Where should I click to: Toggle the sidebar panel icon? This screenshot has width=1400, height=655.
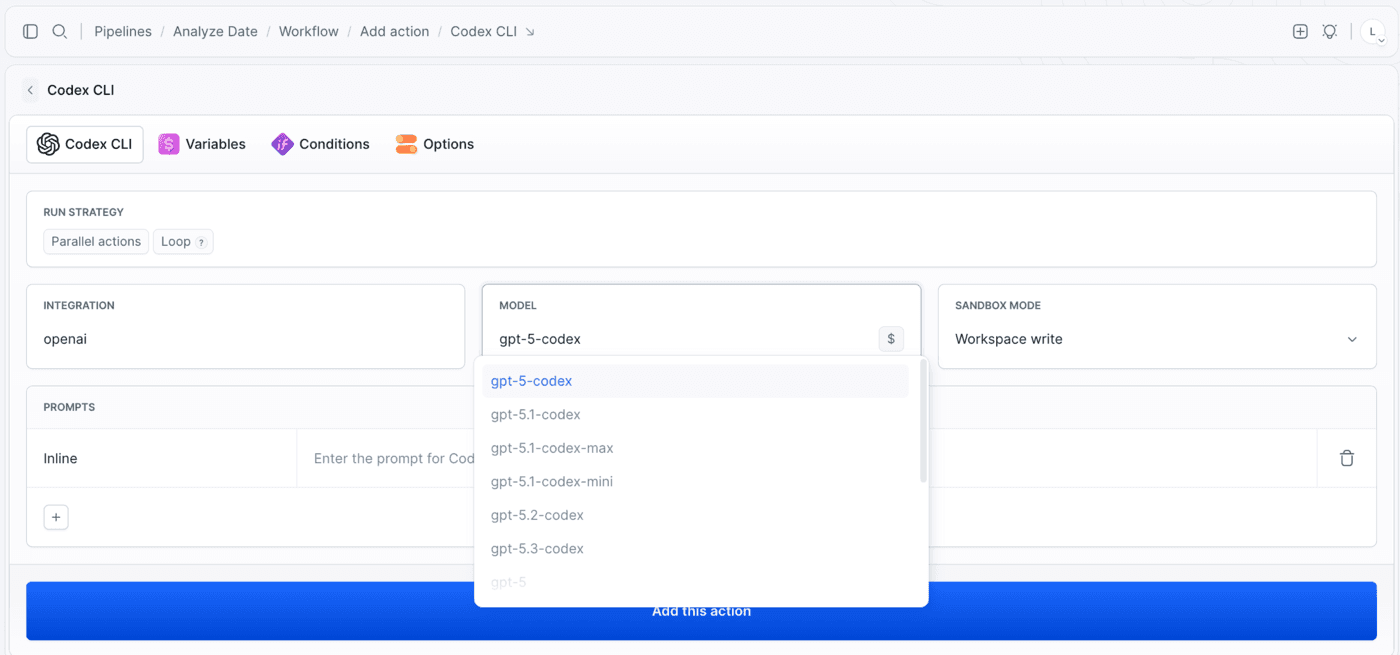pyautogui.click(x=30, y=31)
